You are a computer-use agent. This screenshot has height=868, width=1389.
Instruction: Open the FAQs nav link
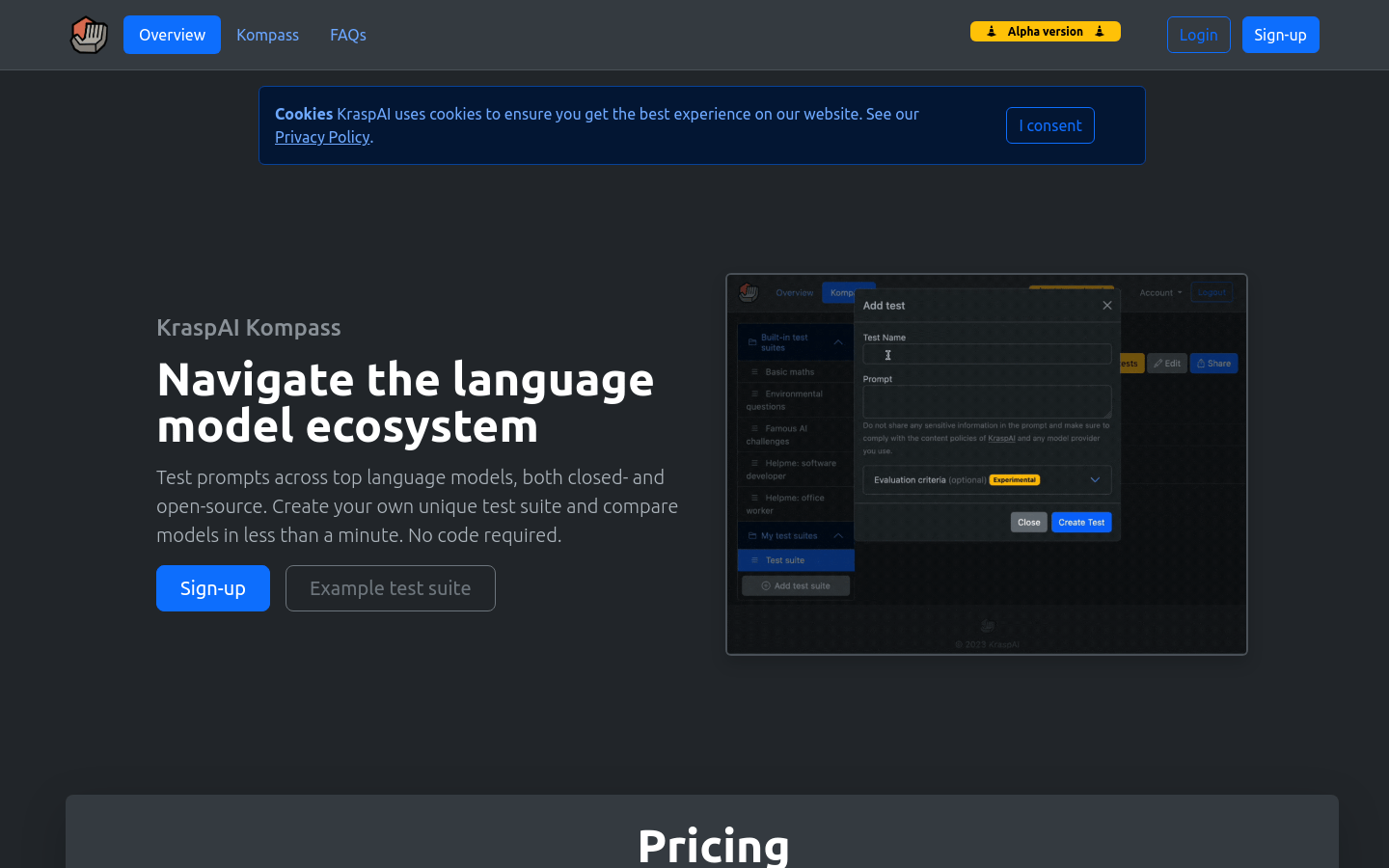tap(348, 35)
